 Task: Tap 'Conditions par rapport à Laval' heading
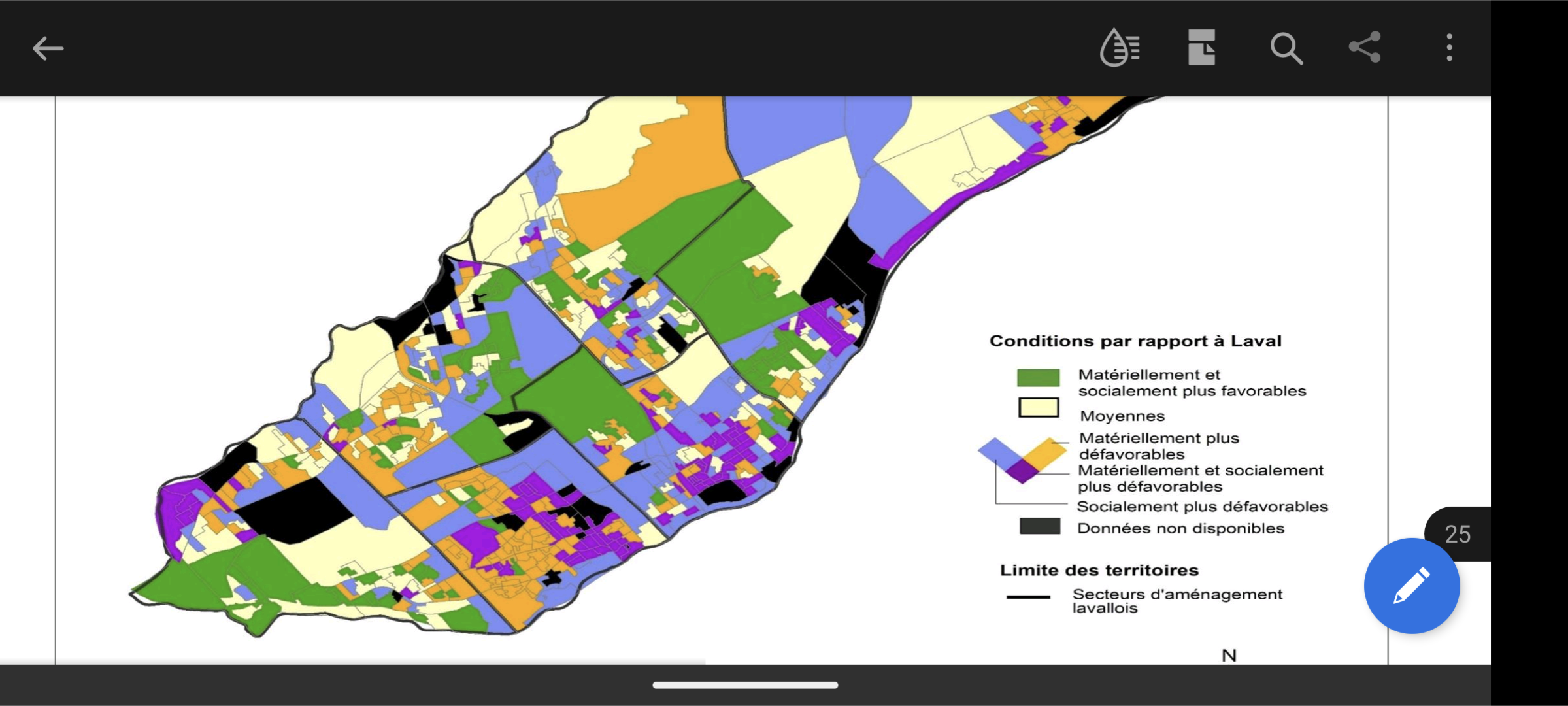tap(1135, 341)
